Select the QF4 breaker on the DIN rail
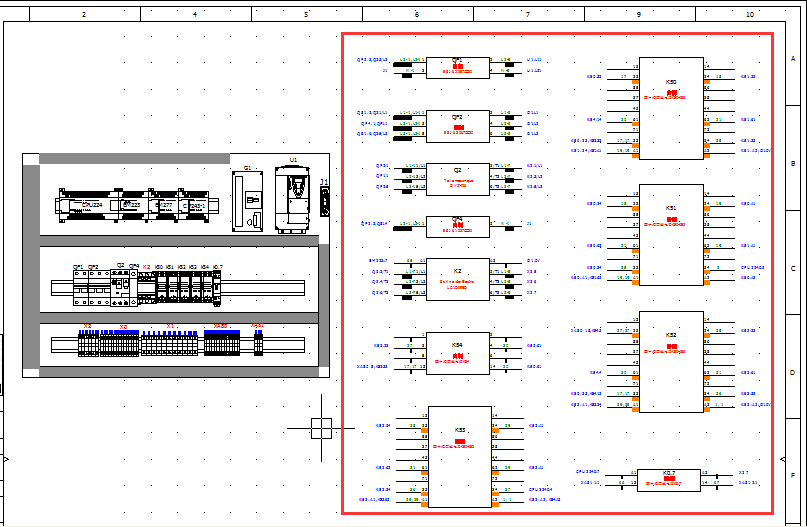Viewport: 807px width, 527px height. tap(134, 288)
